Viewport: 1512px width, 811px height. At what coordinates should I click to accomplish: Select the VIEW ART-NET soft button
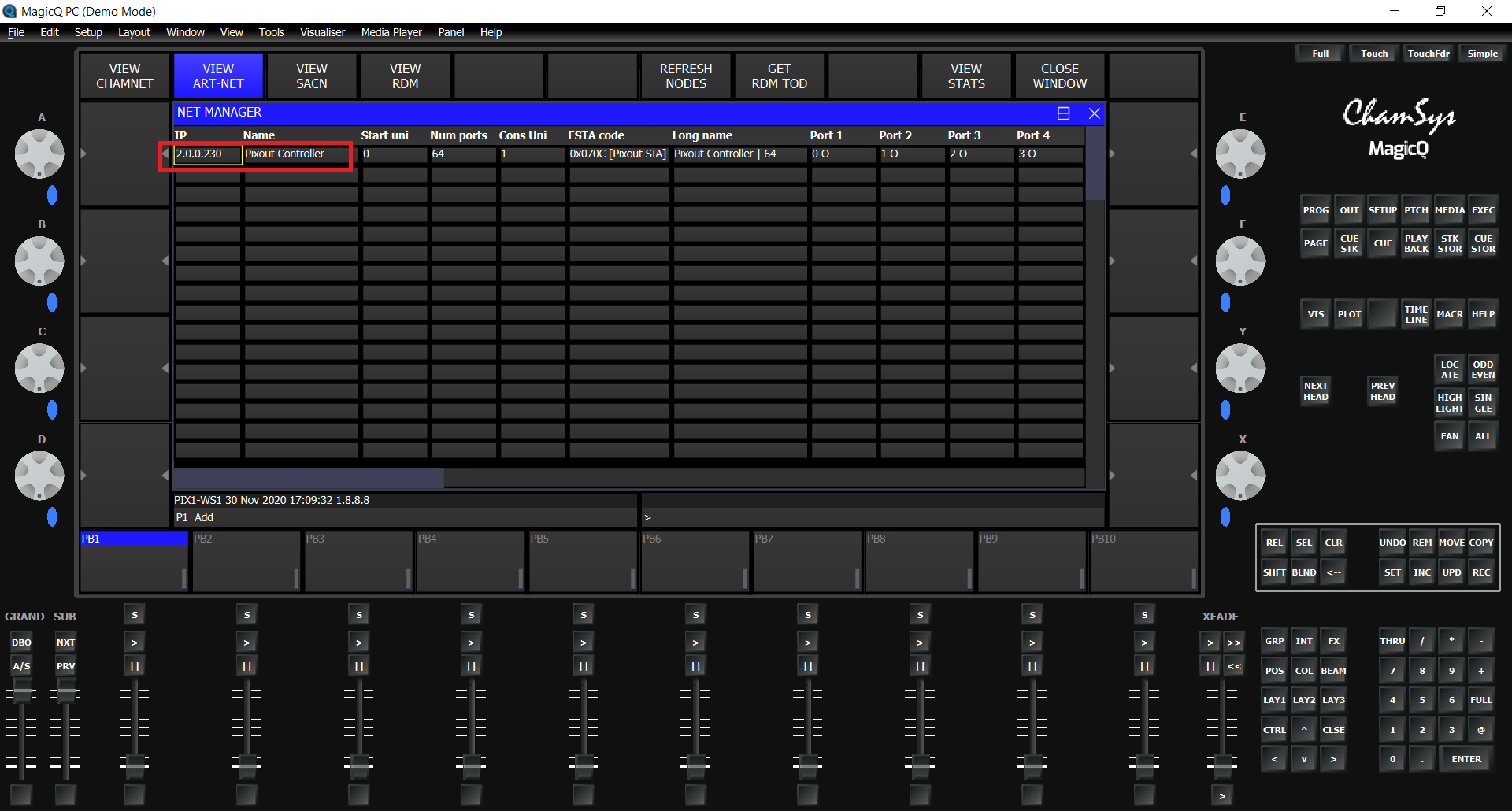218,76
